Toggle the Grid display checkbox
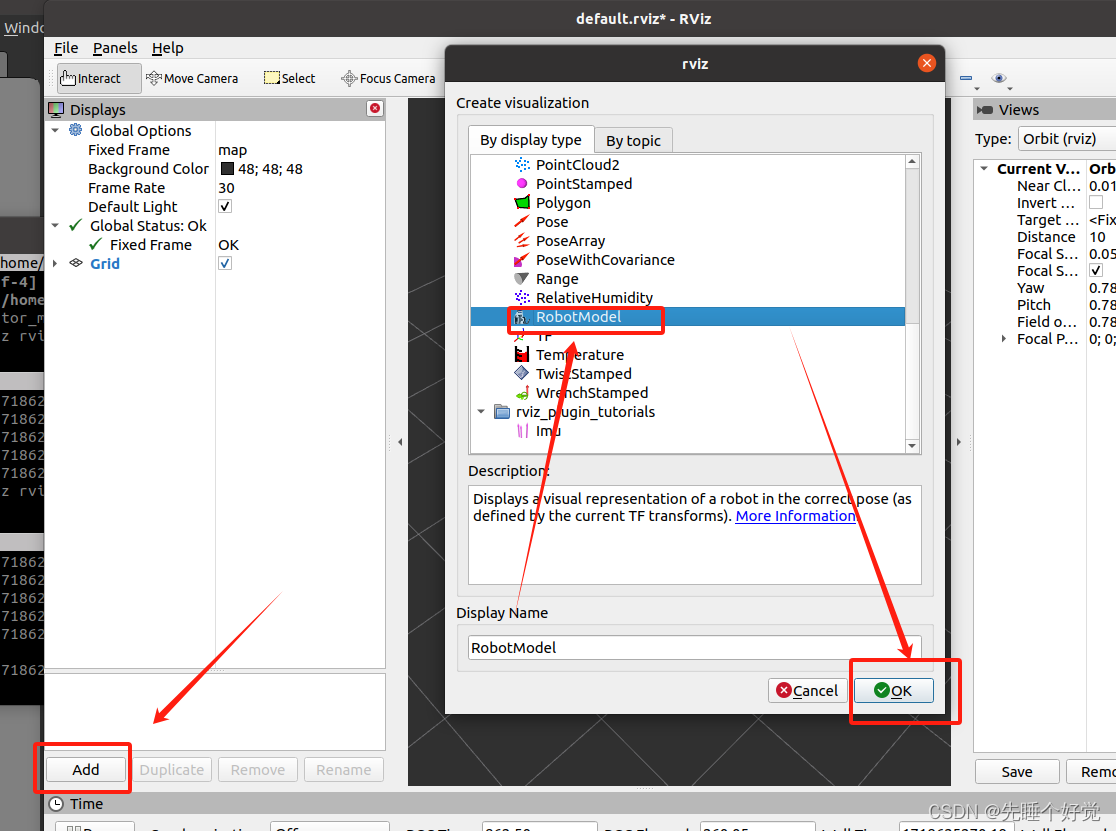 (x=225, y=263)
